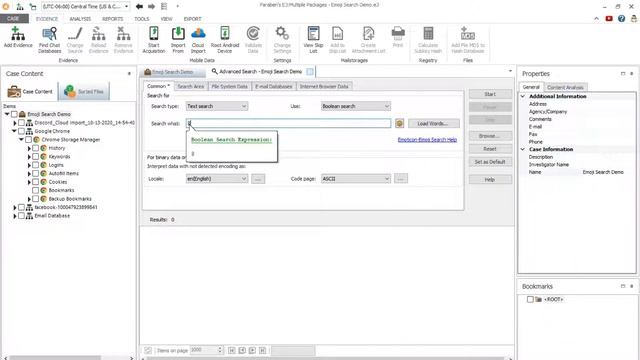
Task: Open Emoticon-Emoji Search Help link
Action: coord(427,140)
